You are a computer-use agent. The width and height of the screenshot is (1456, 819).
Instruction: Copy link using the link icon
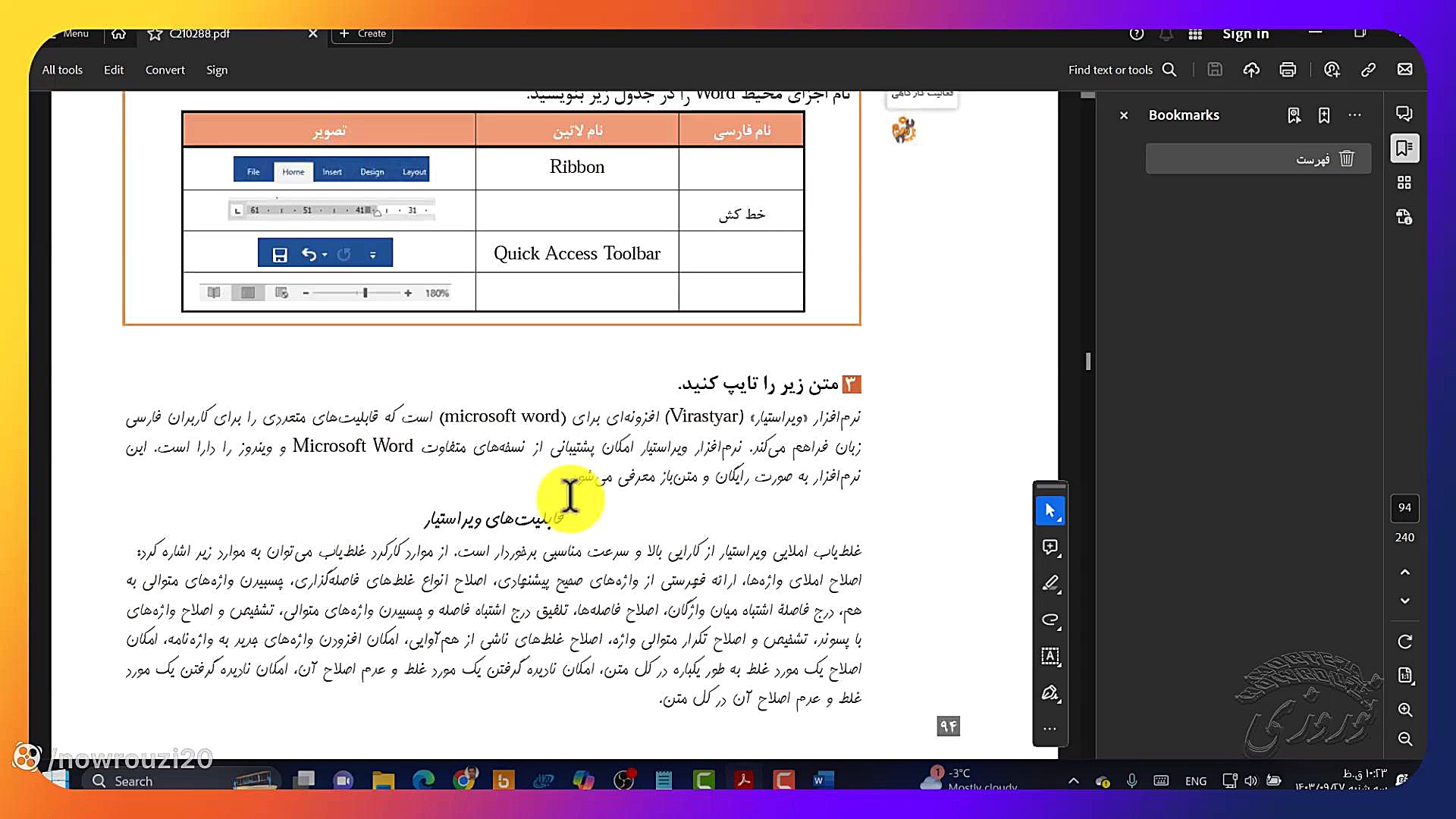[1368, 70]
